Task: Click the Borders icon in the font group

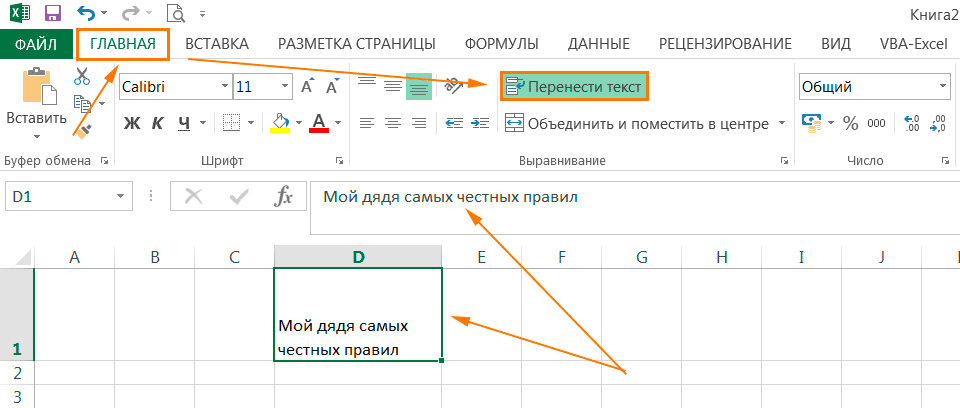Action: pos(231,123)
